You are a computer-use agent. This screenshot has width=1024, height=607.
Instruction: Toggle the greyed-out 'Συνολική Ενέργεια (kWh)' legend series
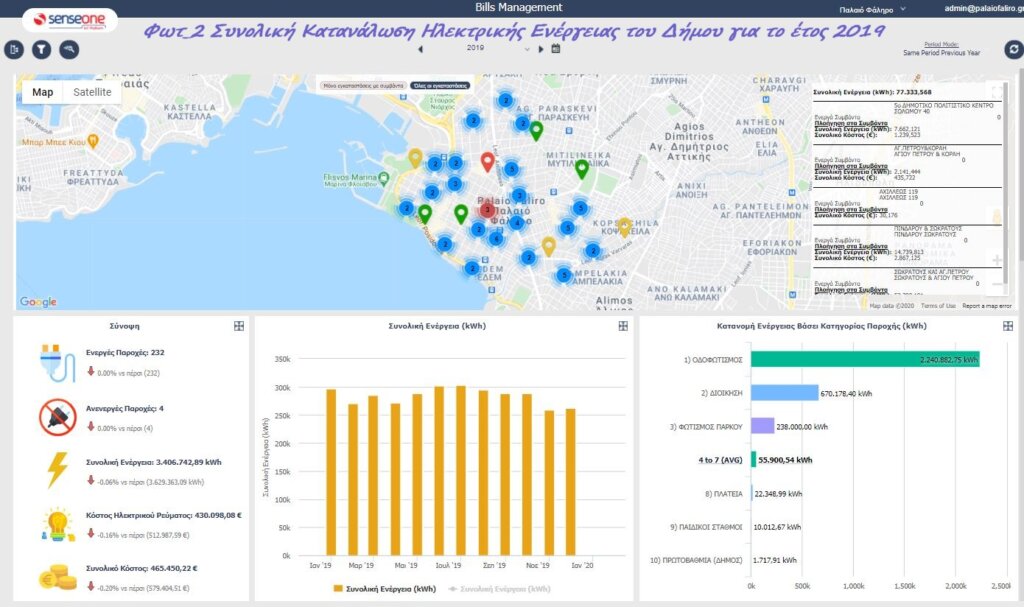[500, 589]
